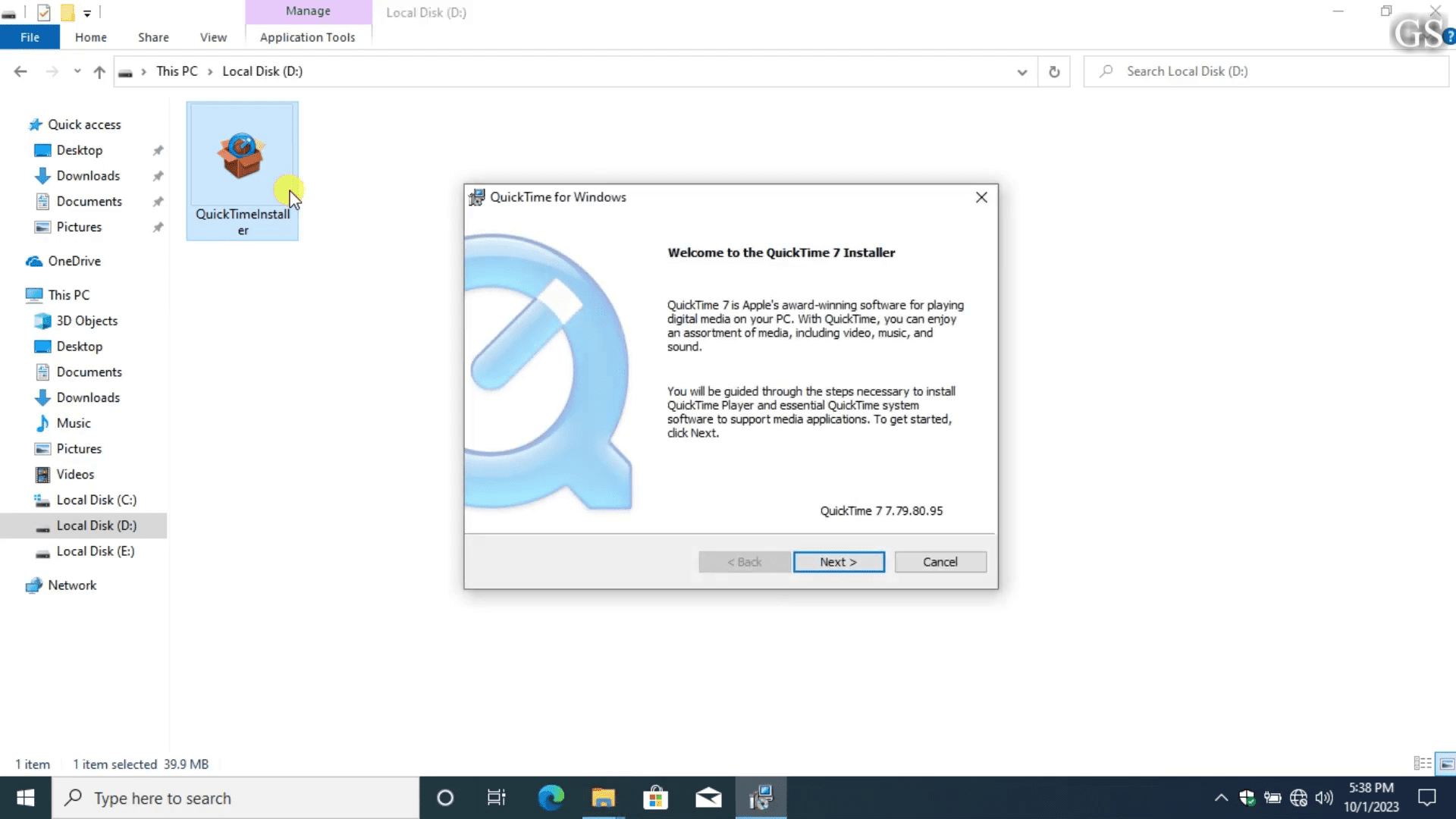Open Windows Security tray icon
This screenshot has height=819, width=1456.
click(1247, 798)
